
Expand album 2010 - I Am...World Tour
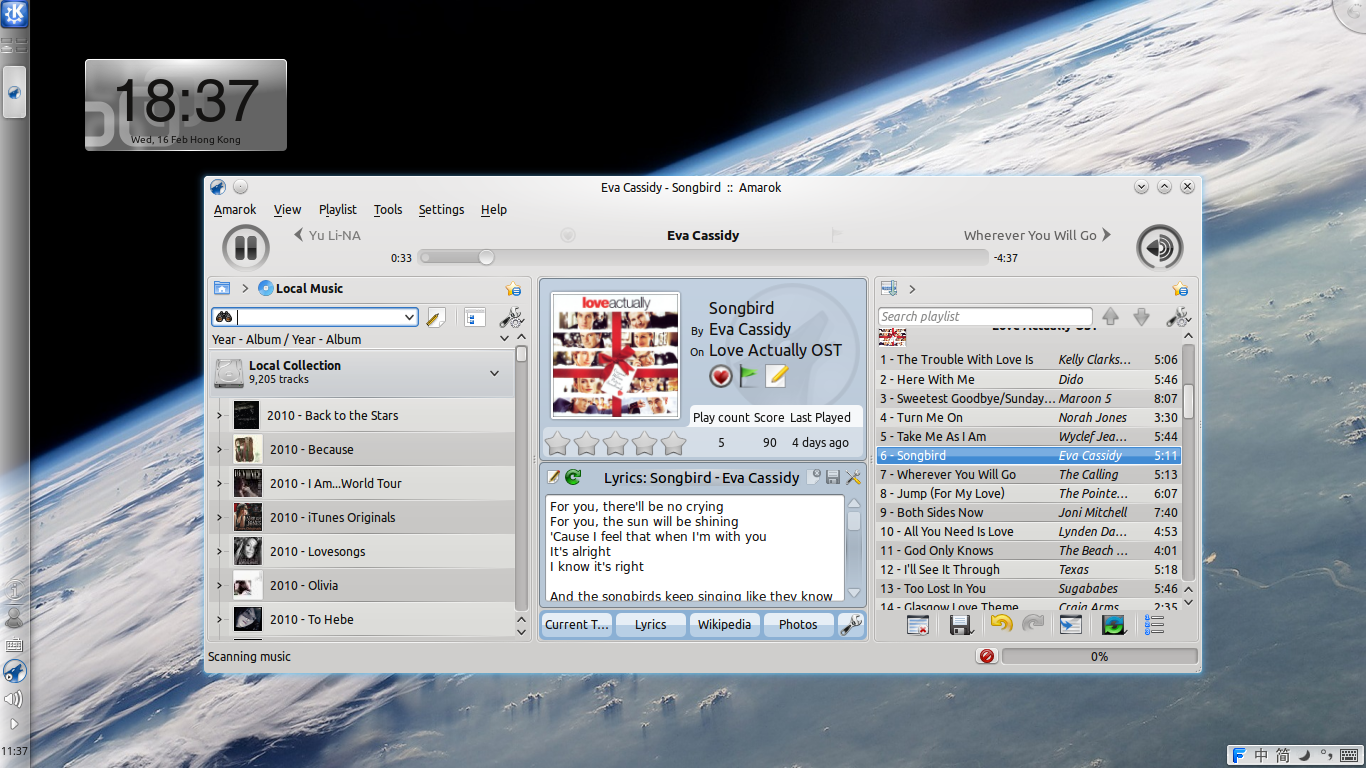[x=219, y=483]
